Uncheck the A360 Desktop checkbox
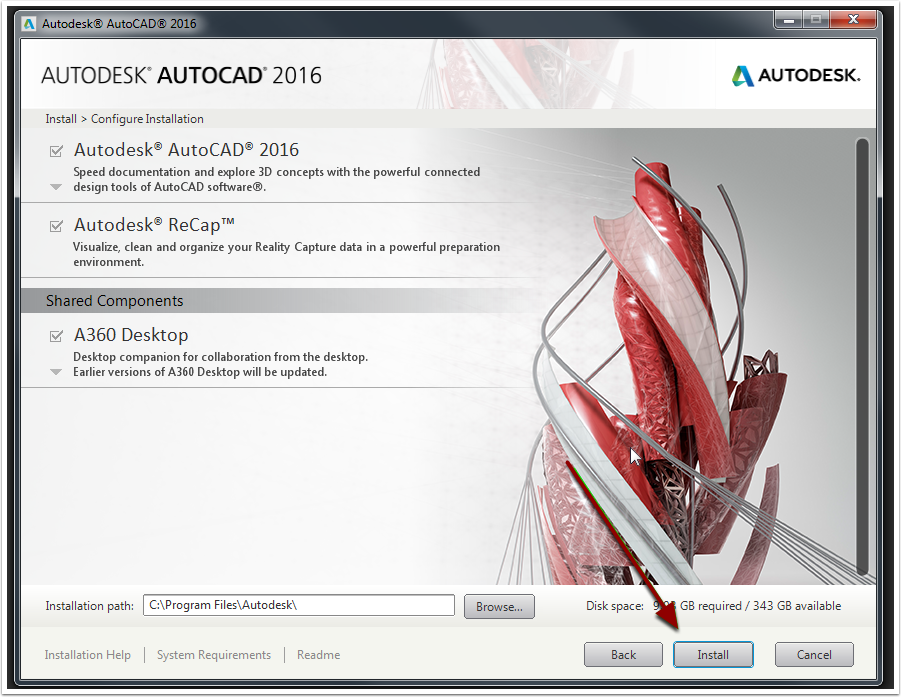 tap(56, 336)
